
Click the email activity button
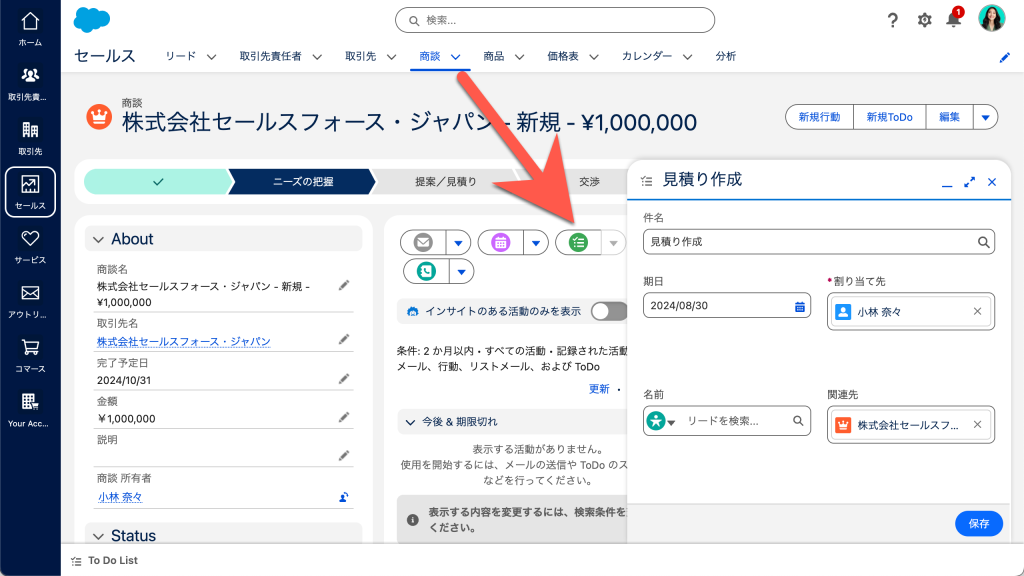(423, 242)
